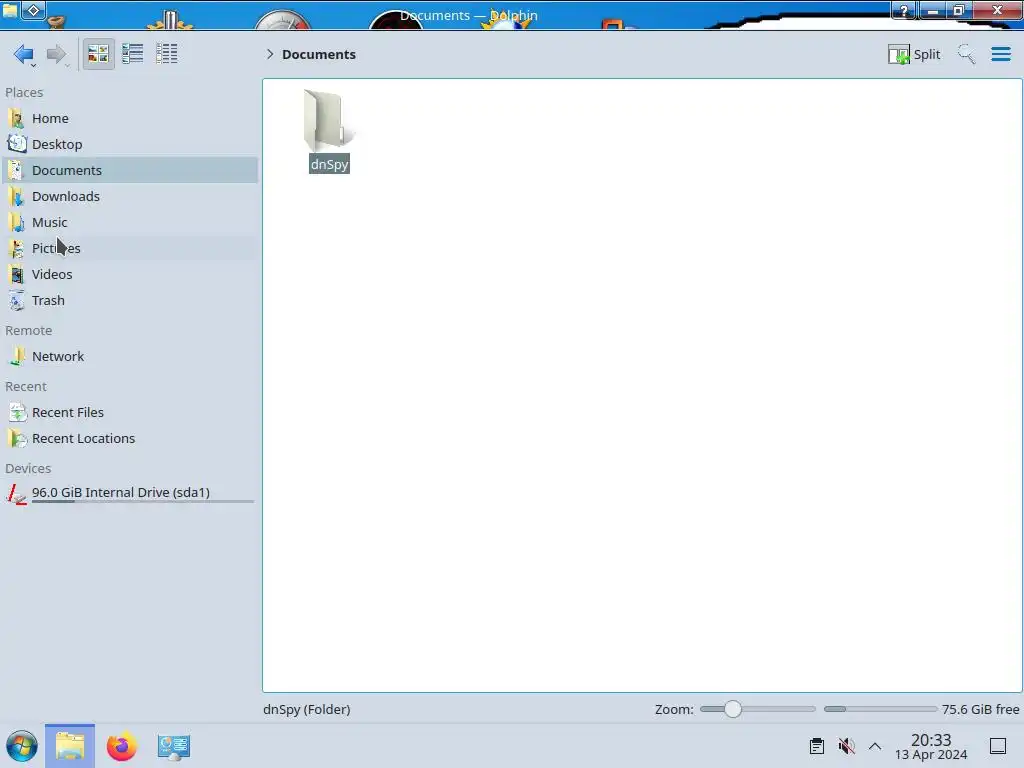Click the Home folder icon
This screenshot has height=768, width=1024.
coord(17,118)
